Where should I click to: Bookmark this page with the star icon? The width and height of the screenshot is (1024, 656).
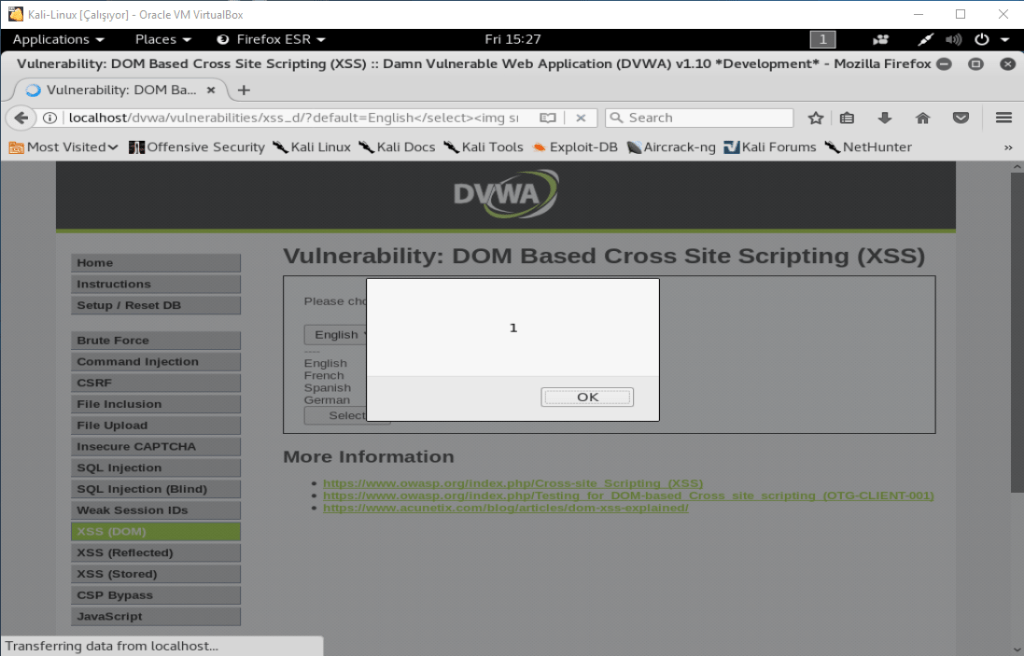coord(815,118)
